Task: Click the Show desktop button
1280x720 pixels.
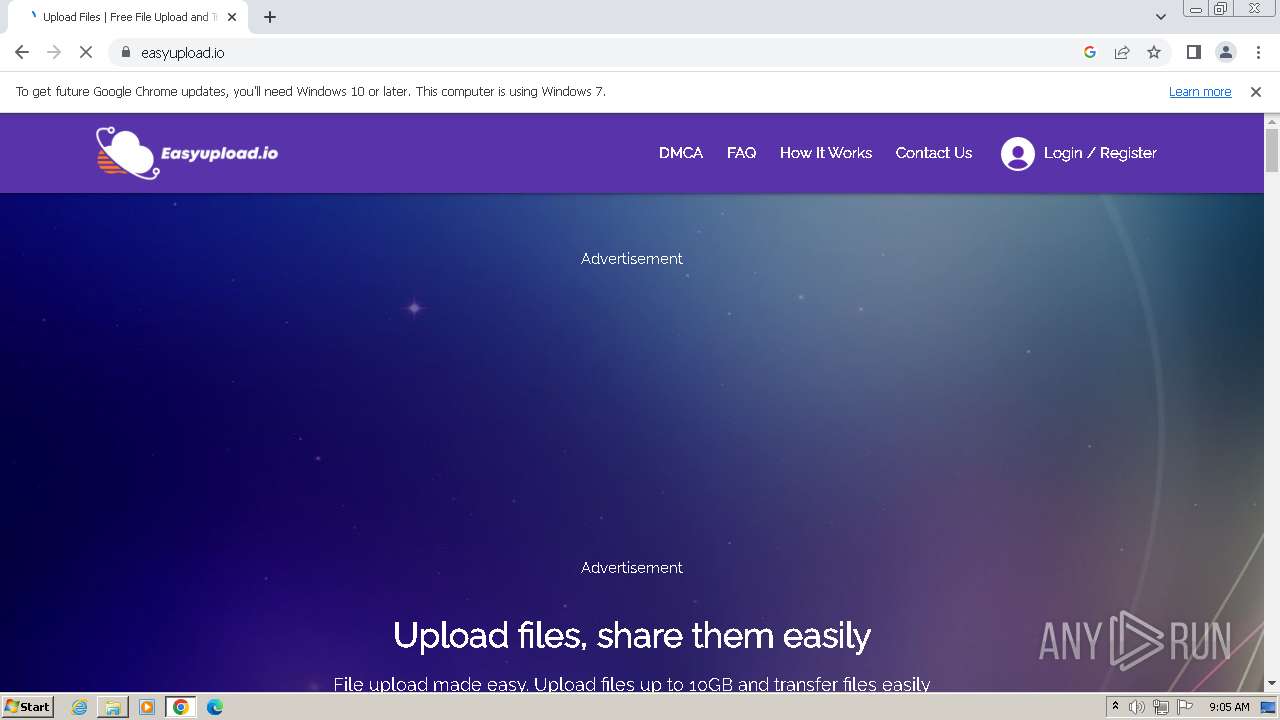Action: tap(1268, 707)
